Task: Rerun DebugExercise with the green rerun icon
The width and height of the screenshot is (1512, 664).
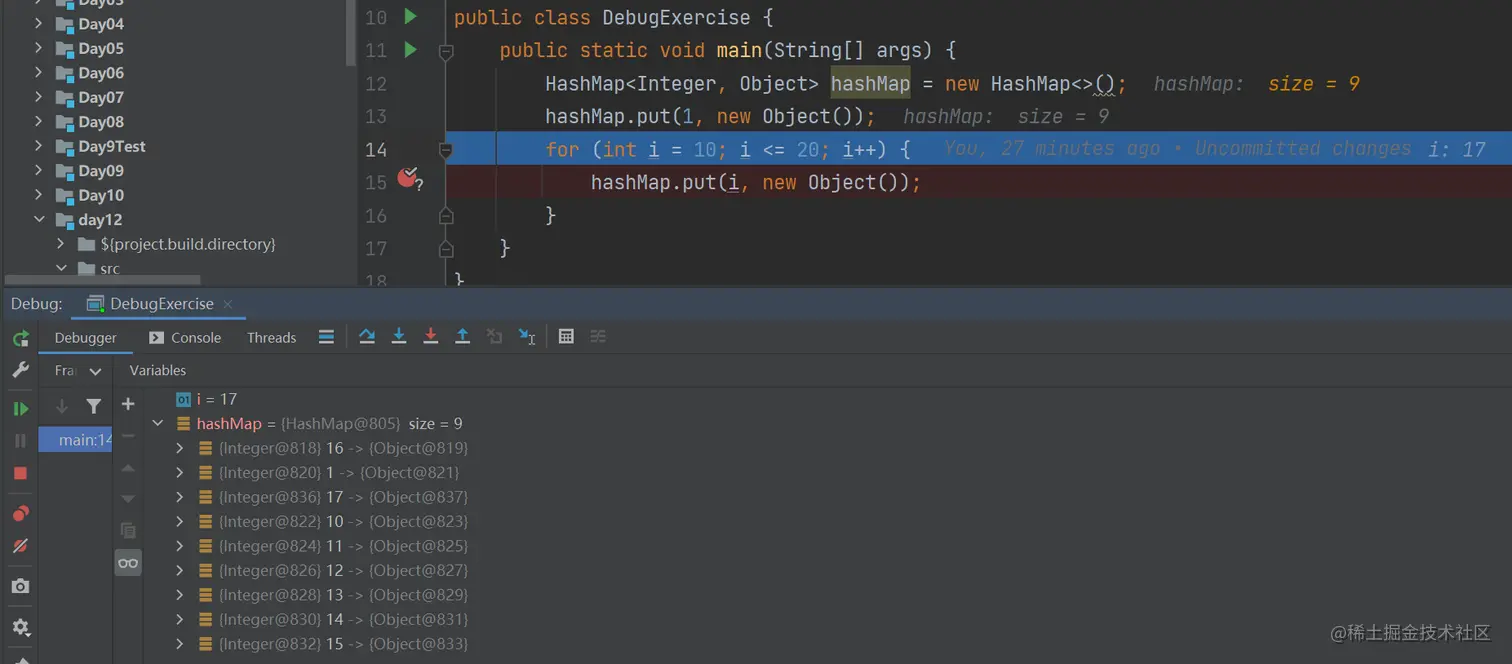Action: click(x=20, y=338)
